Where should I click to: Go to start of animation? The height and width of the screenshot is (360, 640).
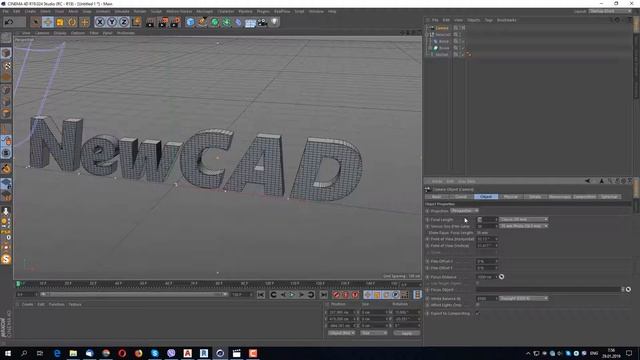pyautogui.click(x=261, y=294)
